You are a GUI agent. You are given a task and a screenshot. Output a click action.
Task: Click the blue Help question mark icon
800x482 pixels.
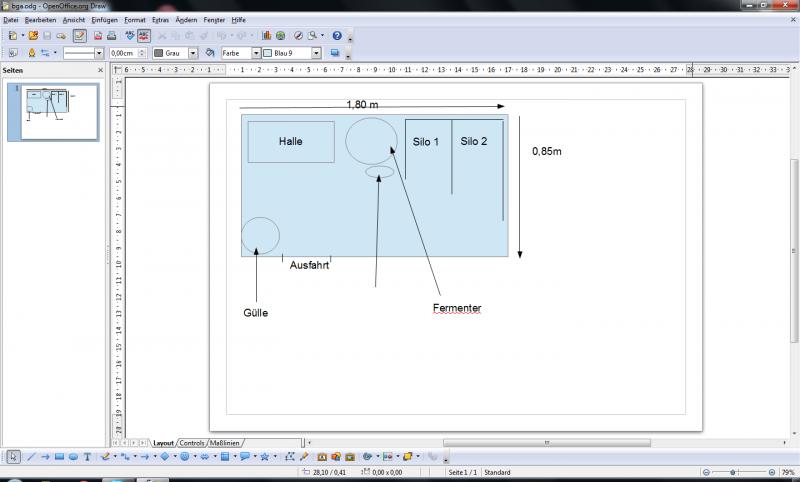(x=337, y=35)
